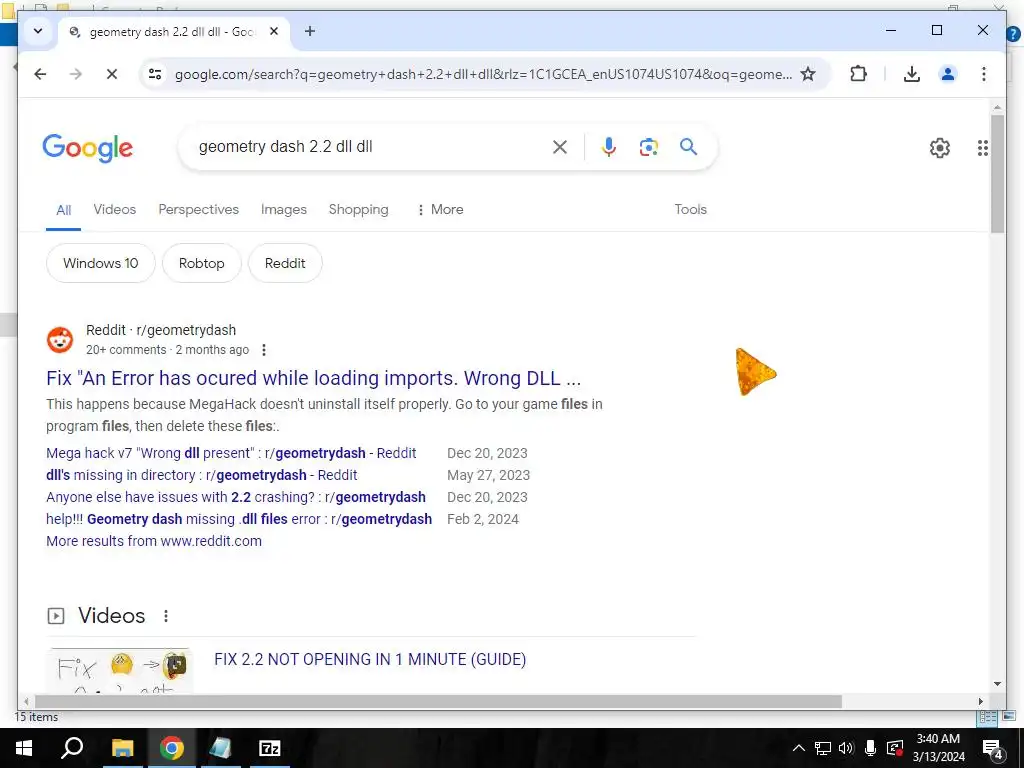Open Chrome extensions puzzle icon

[x=858, y=74]
